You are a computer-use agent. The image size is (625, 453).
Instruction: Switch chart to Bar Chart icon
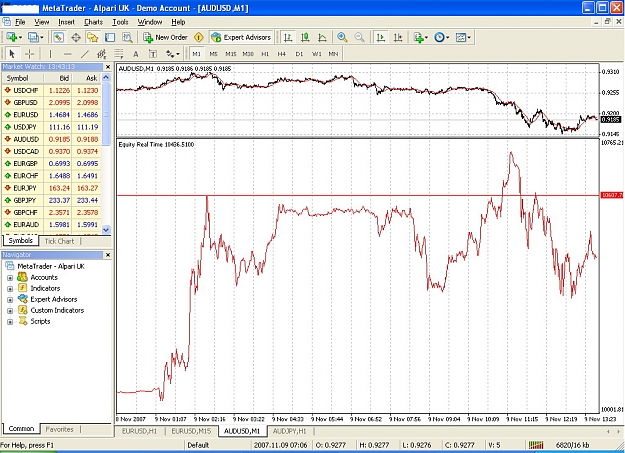[288, 37]
